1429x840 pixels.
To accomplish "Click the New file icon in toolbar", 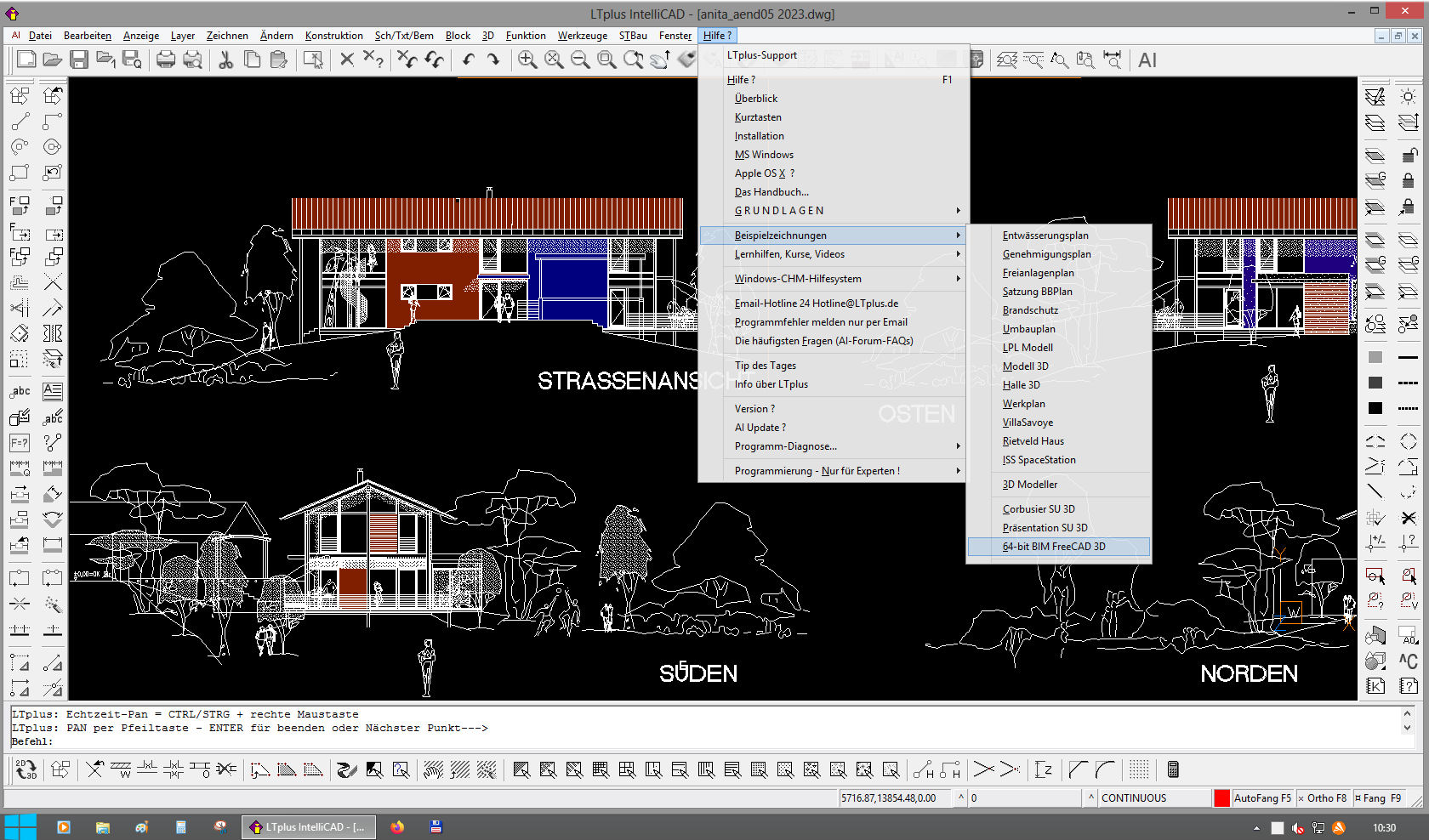I will pos(26,60).
